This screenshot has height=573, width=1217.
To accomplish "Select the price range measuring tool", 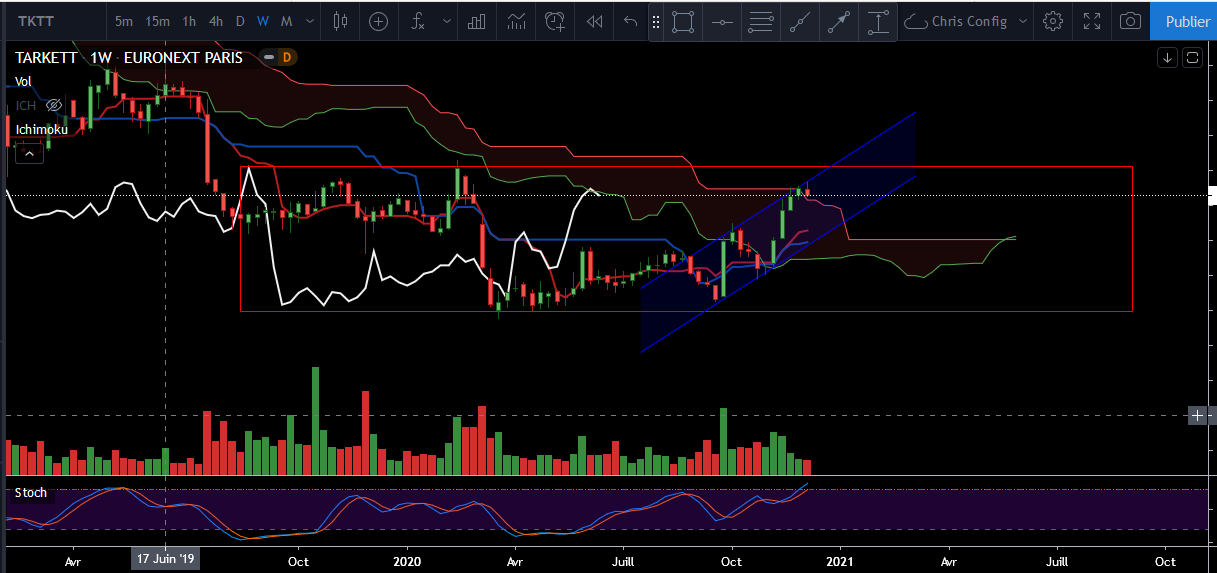I will [878, 21].
